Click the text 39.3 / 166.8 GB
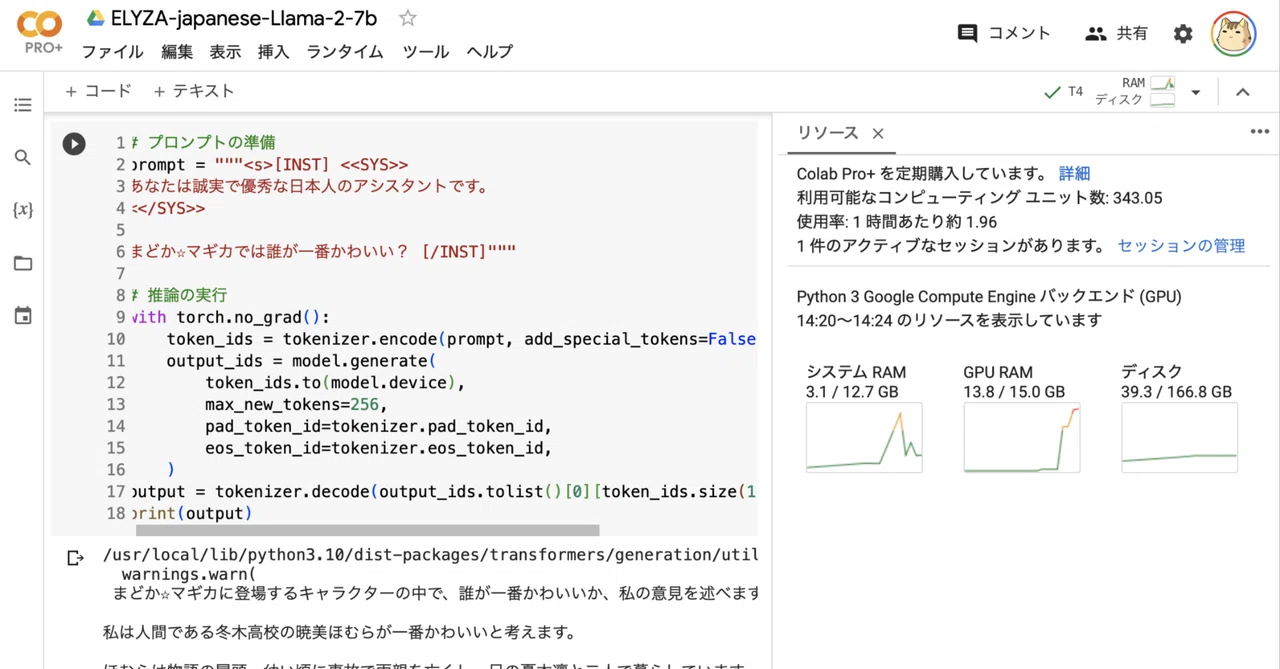 [1176, 392]
